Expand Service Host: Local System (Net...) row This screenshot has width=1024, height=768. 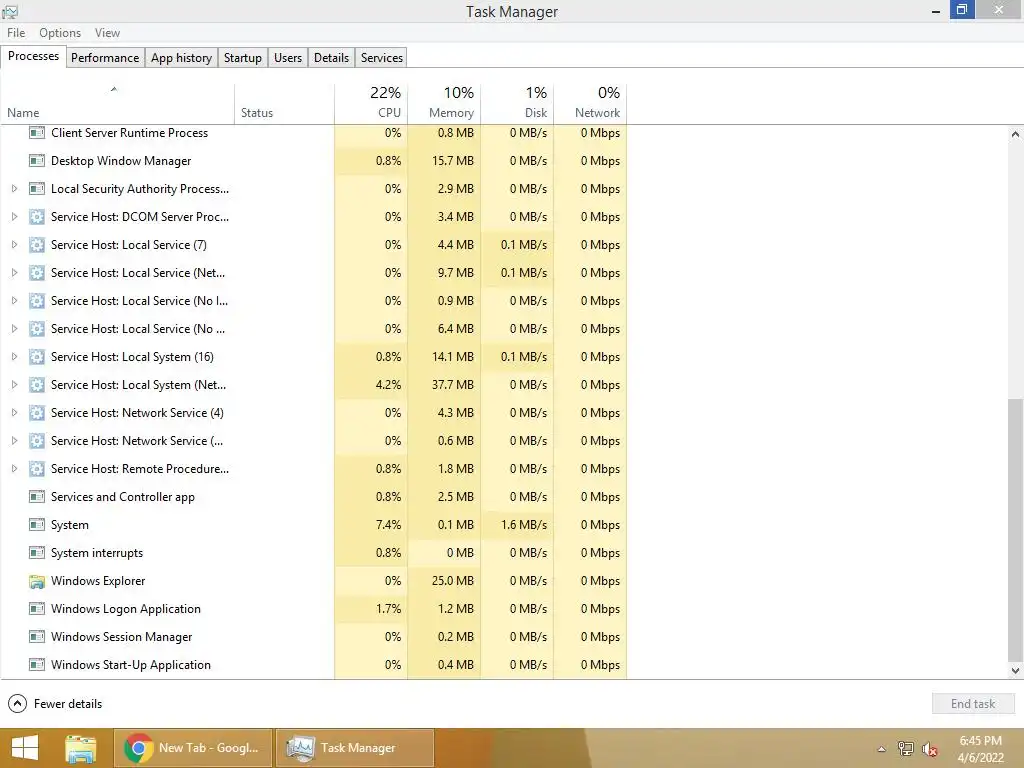click(x=14, y=385)
